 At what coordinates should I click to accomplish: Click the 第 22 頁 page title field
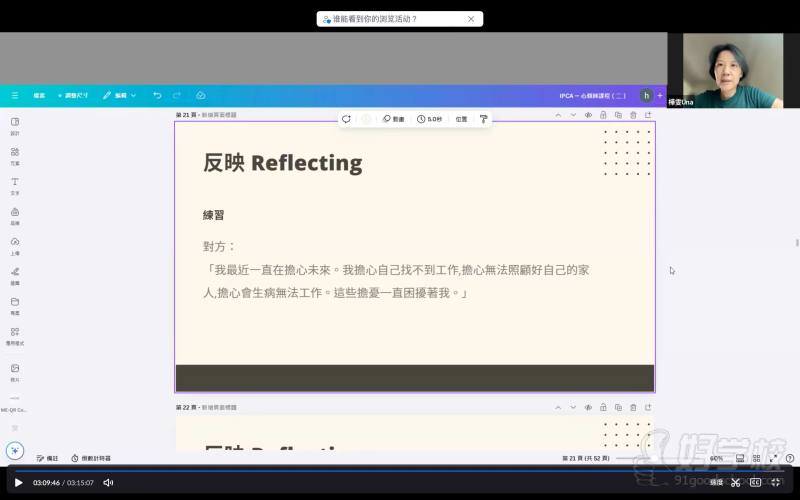[x=206, y=408]
